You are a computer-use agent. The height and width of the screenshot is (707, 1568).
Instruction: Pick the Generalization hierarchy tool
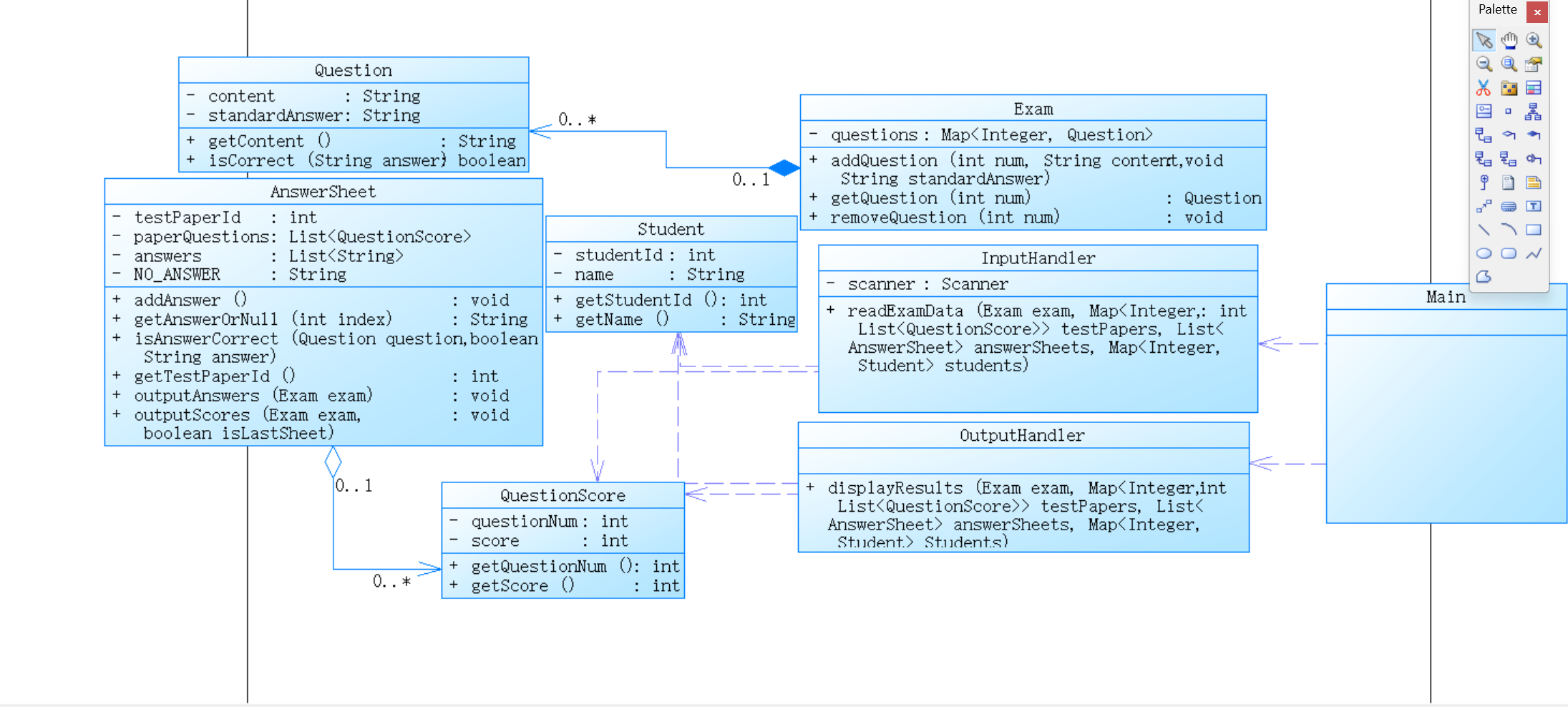click(1533, 112)
